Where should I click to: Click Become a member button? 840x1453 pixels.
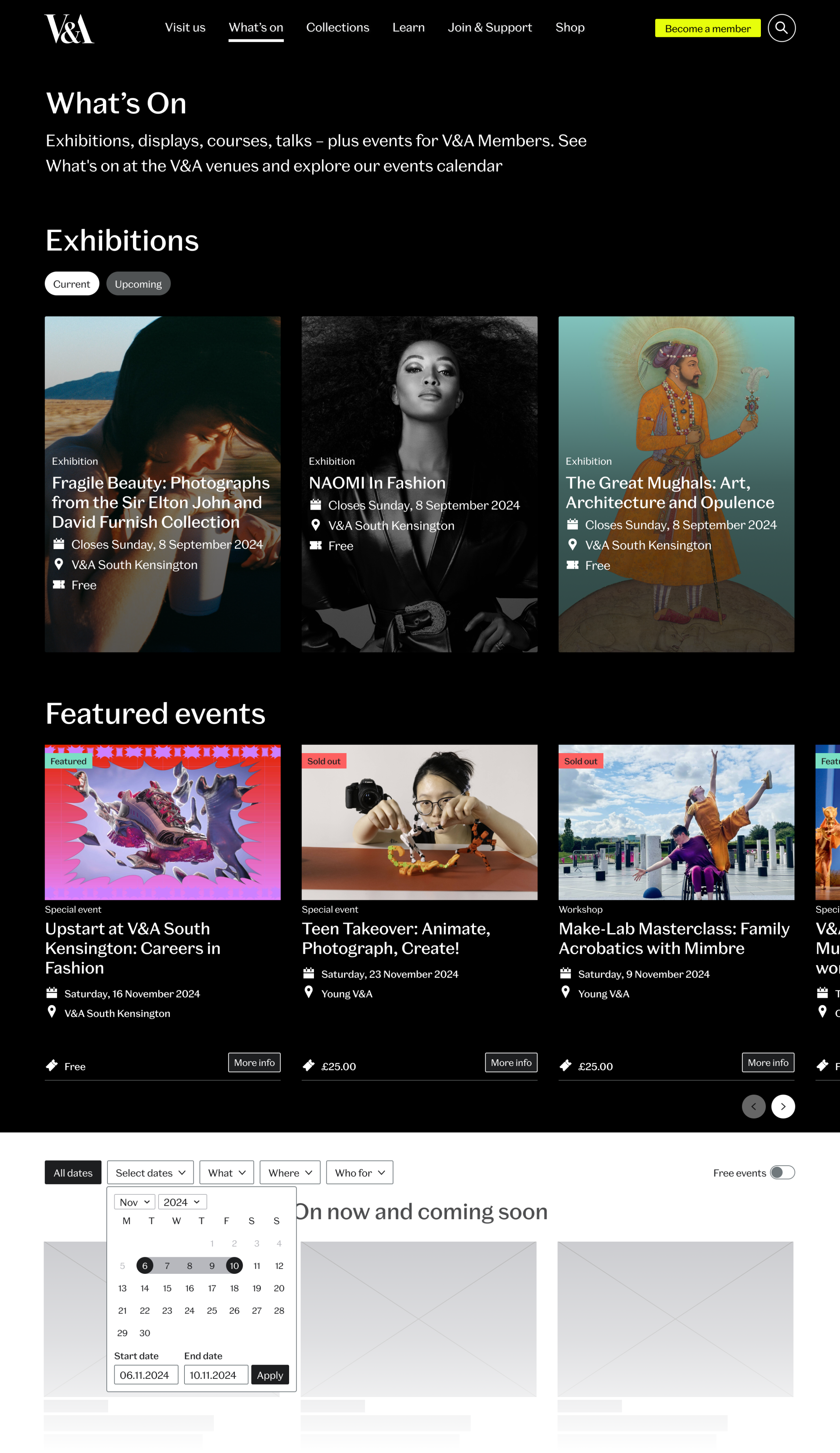[707, 28]
